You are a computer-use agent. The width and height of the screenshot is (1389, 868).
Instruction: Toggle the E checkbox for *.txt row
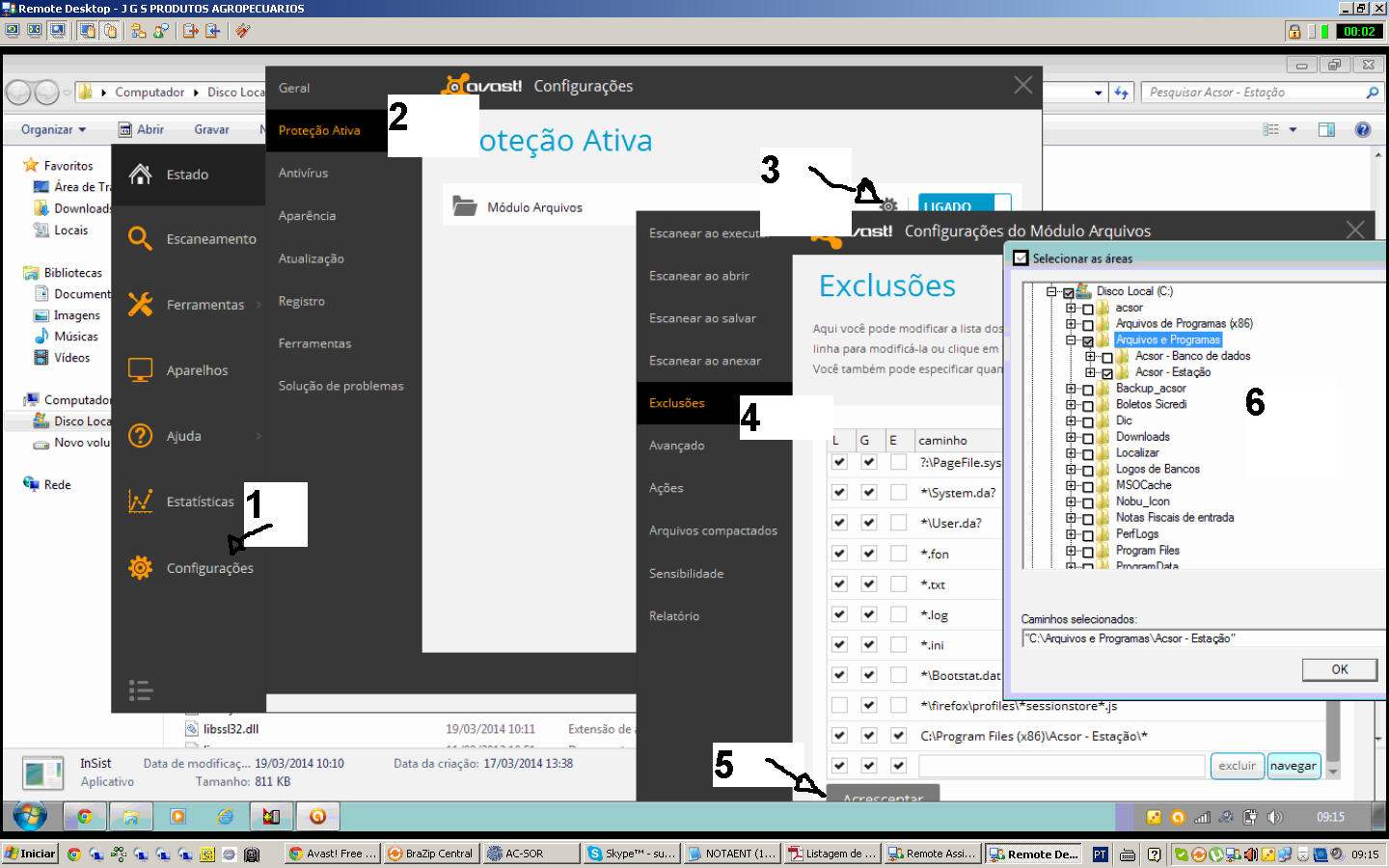(898, 583)
